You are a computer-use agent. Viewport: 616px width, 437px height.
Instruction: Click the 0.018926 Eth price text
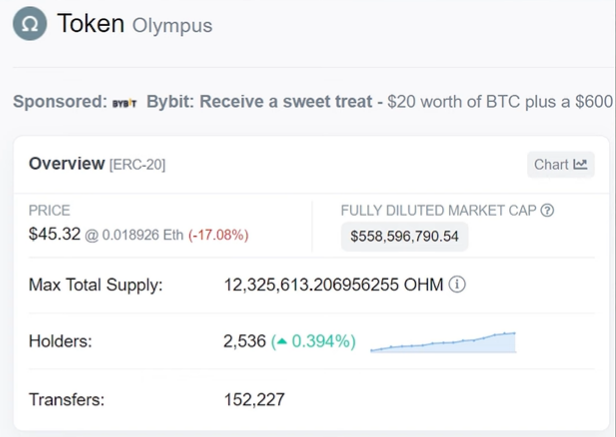click(143, 235)
